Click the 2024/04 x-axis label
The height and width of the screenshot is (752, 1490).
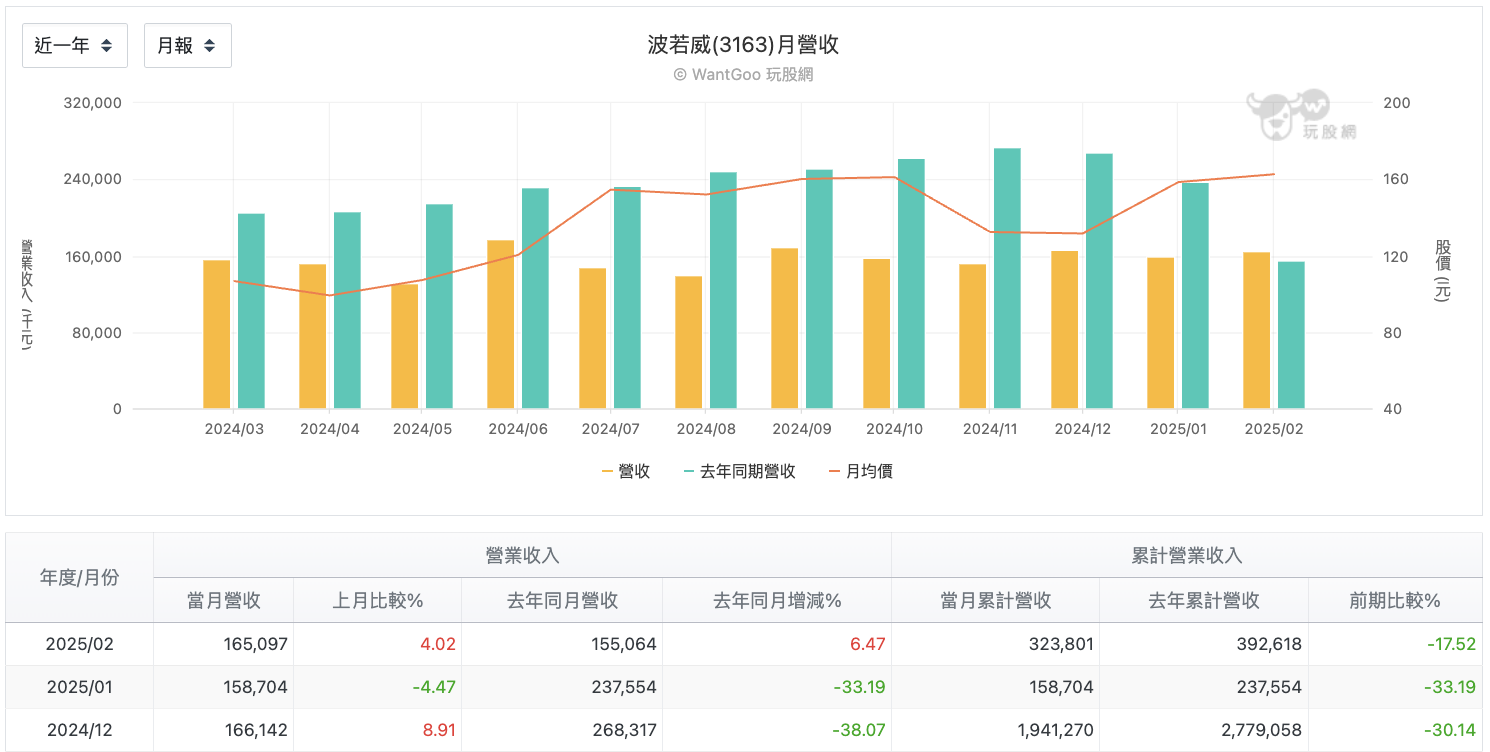(x=329, y=428)
